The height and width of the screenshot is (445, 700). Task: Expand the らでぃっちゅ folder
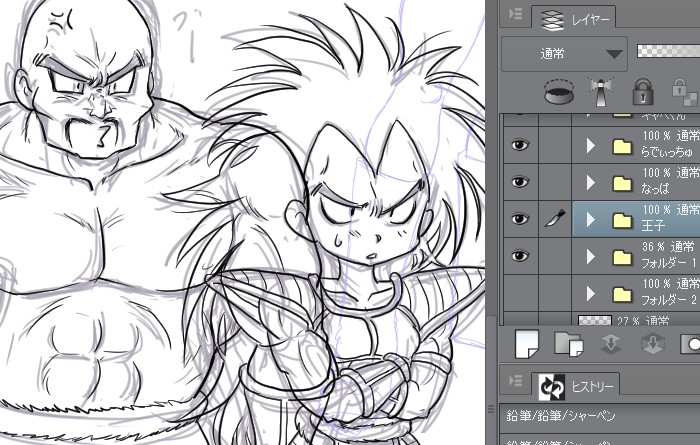tap(591, 146)
